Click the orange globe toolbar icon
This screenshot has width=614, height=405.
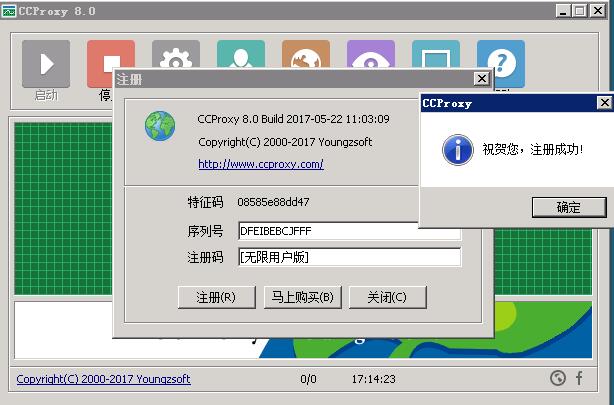click(x=306, y=54)
